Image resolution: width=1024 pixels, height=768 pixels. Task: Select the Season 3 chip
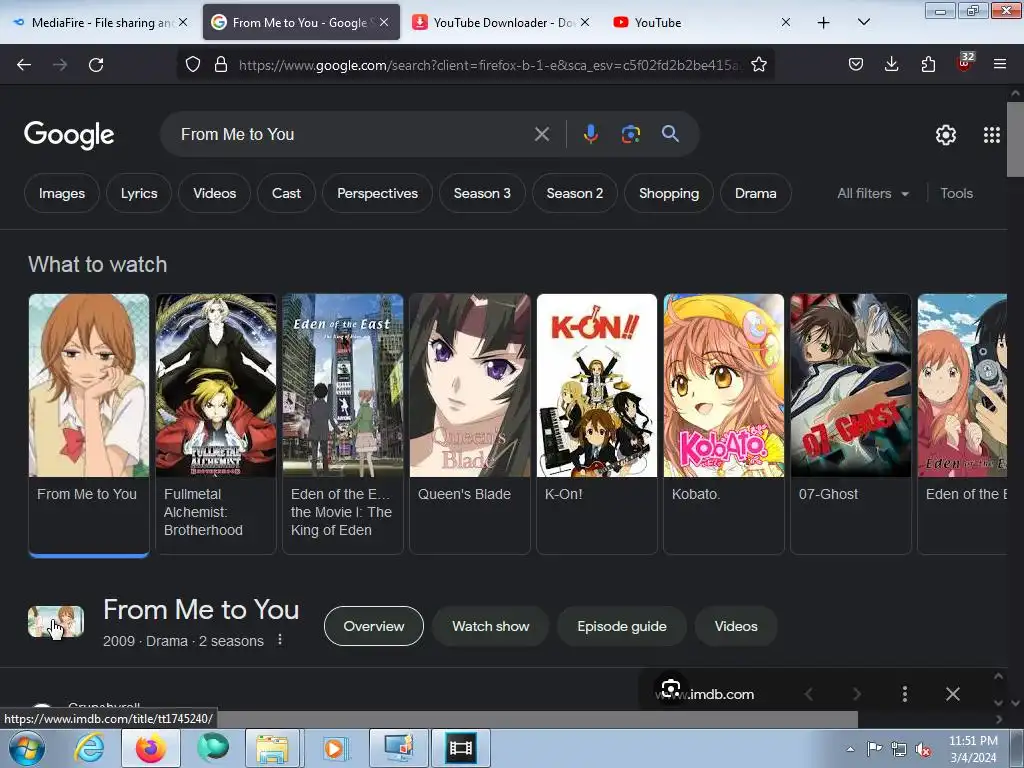pos(482,193)
